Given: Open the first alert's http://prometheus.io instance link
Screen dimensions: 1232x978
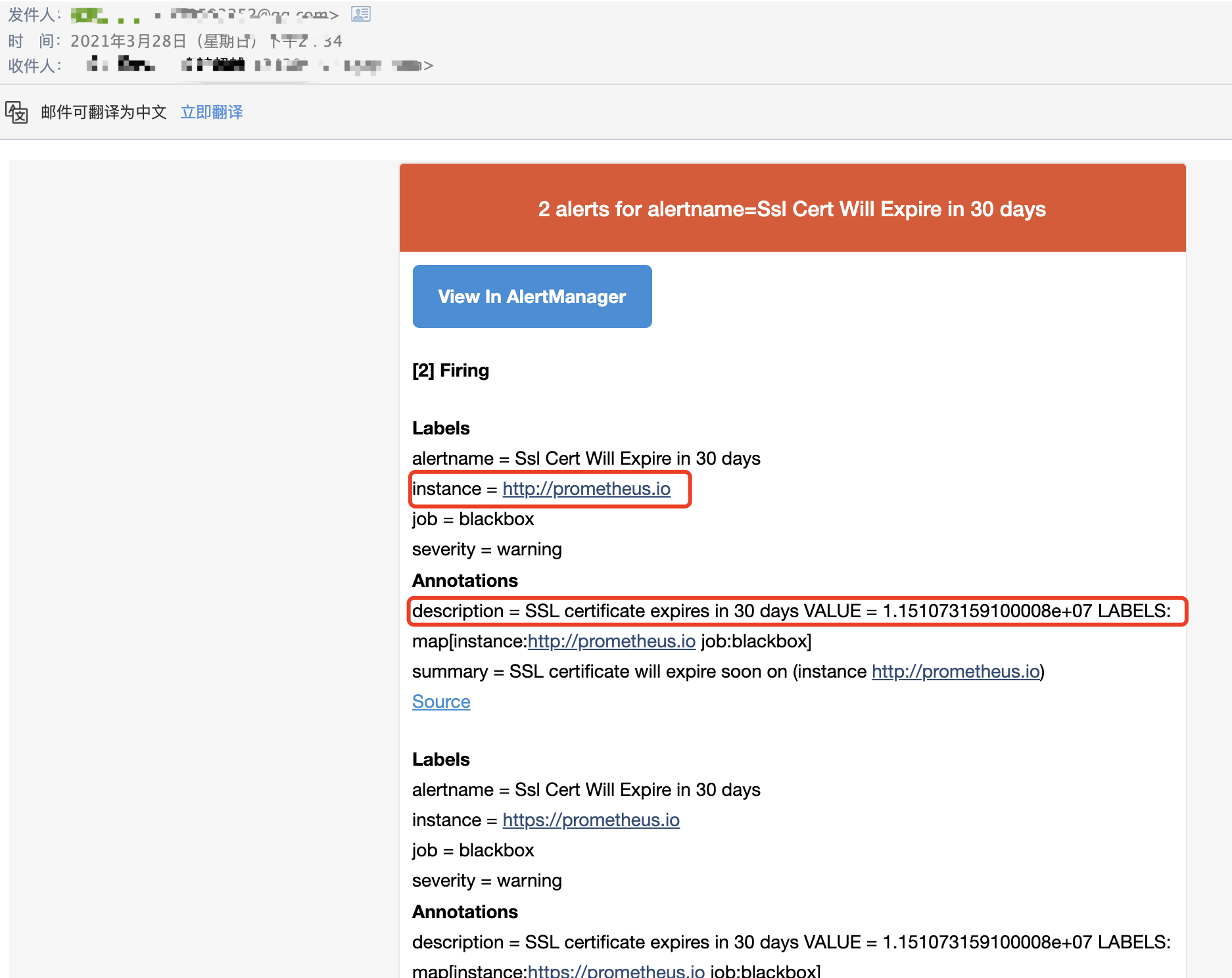Looking at the screenshot, I should coord(586,489).
